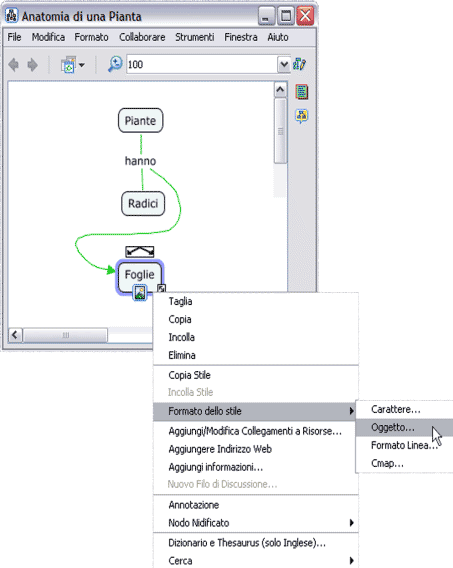Expand the Cerca submenu
Image resolution: width=453 pixels, height=568 pixels.
pyautogui.click(x=256, y=560)
